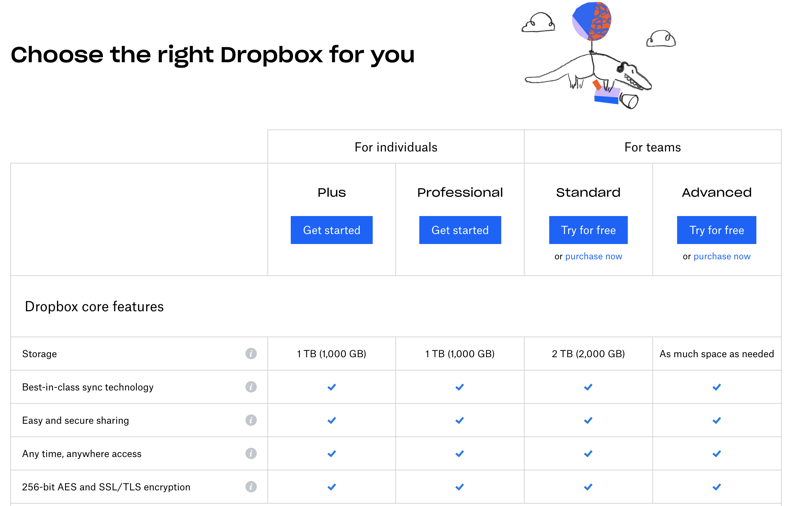Click the For individuals column header

click(x=395, y=147)
